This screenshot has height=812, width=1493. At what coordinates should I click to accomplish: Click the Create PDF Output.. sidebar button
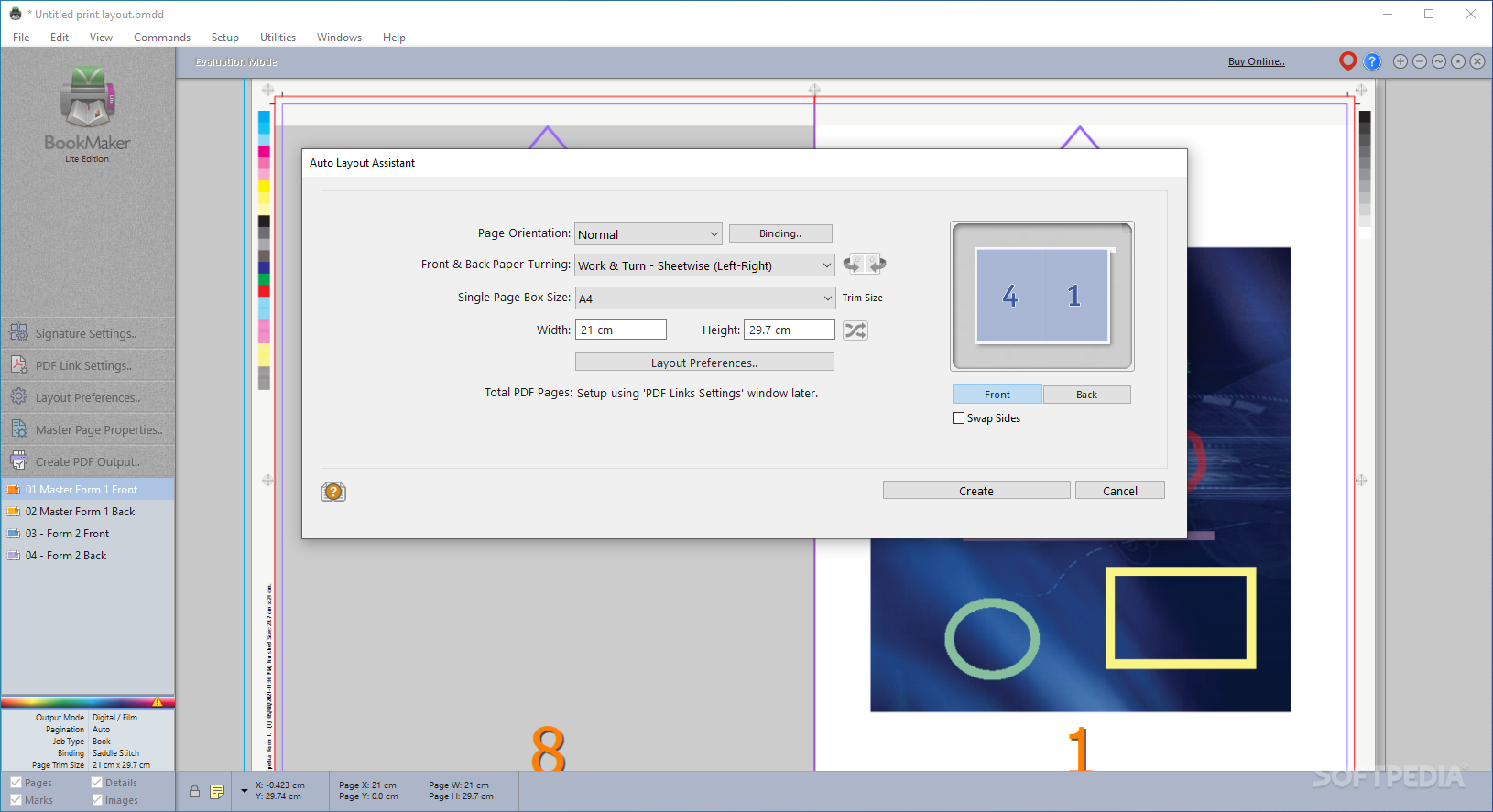[88, 461]
